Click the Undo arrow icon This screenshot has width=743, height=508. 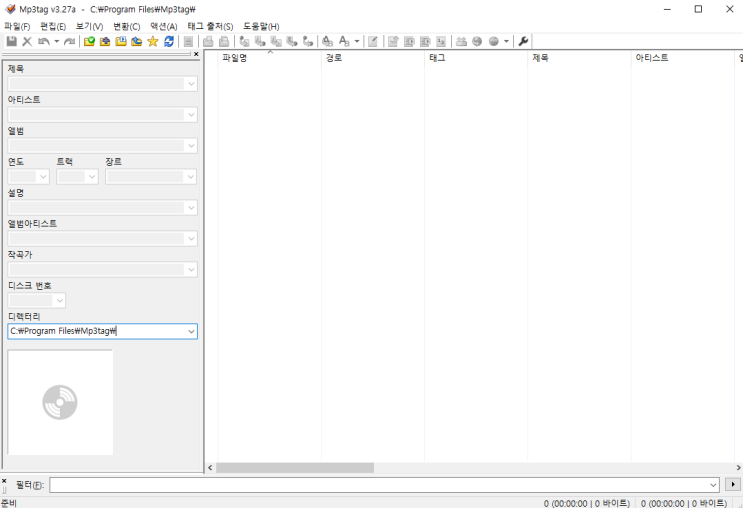point(44,41)
